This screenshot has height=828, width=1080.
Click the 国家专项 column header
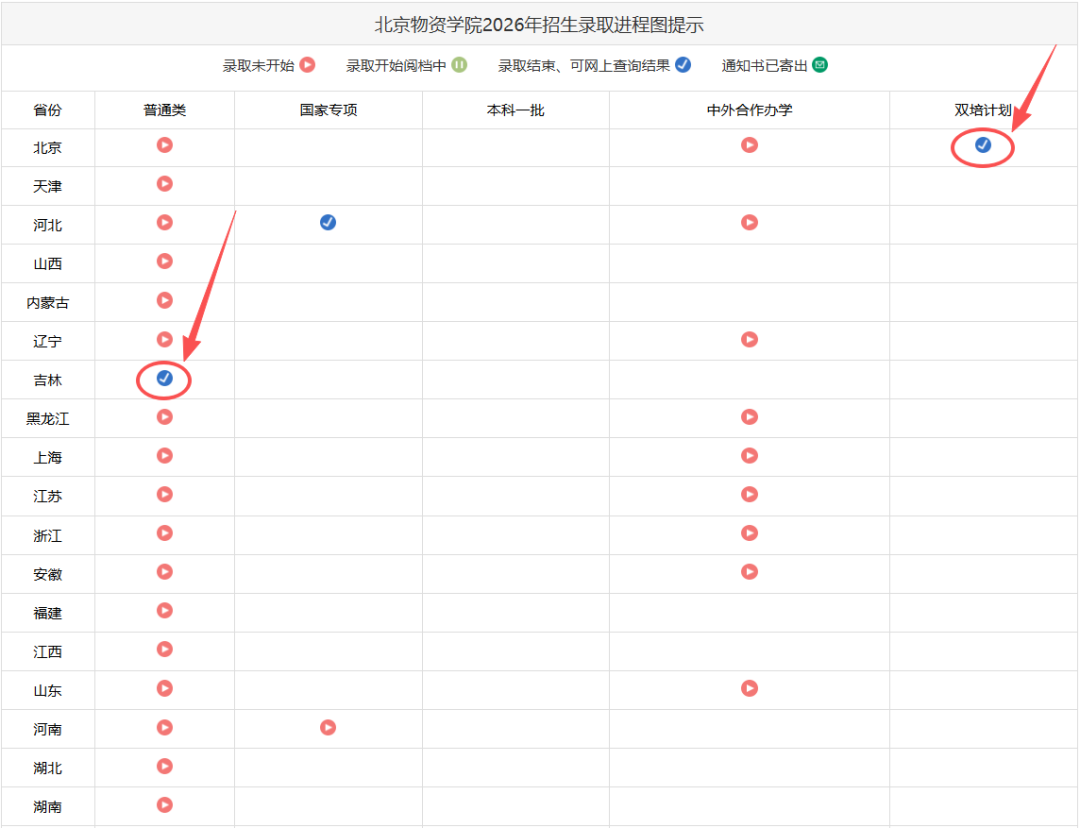click(x=329, y=110)
